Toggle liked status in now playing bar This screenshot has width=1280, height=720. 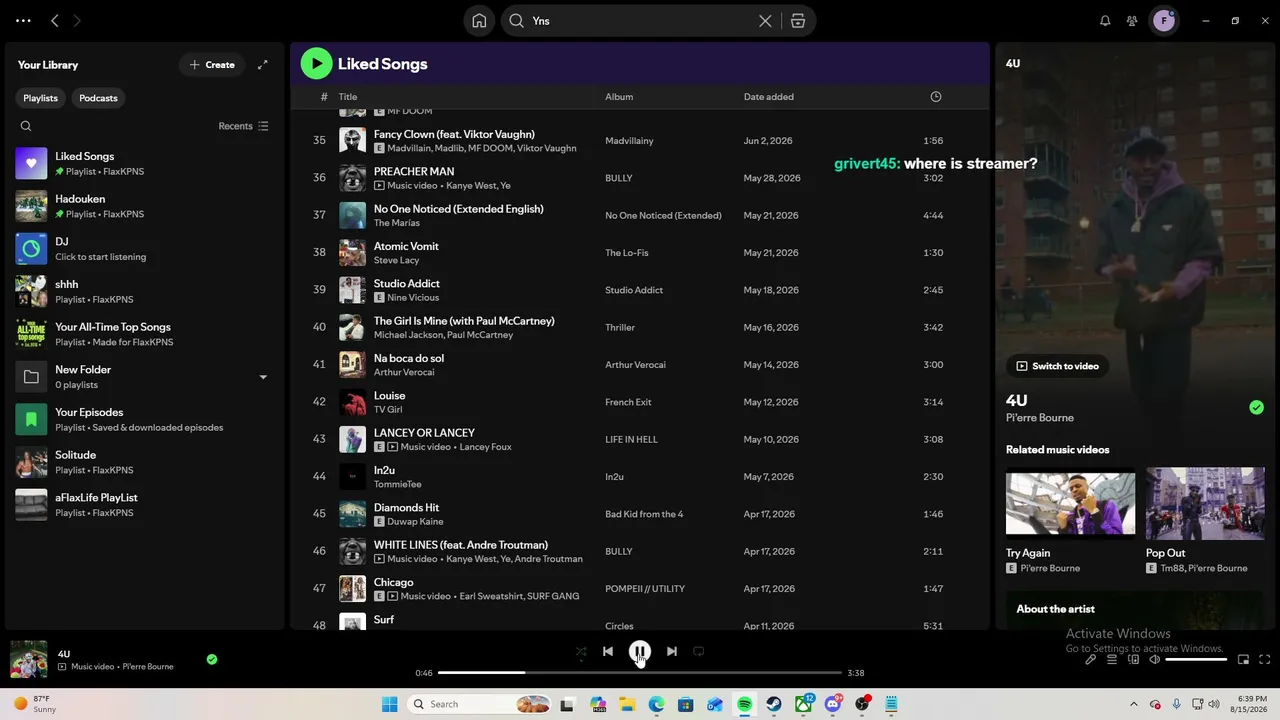(212, 659)
